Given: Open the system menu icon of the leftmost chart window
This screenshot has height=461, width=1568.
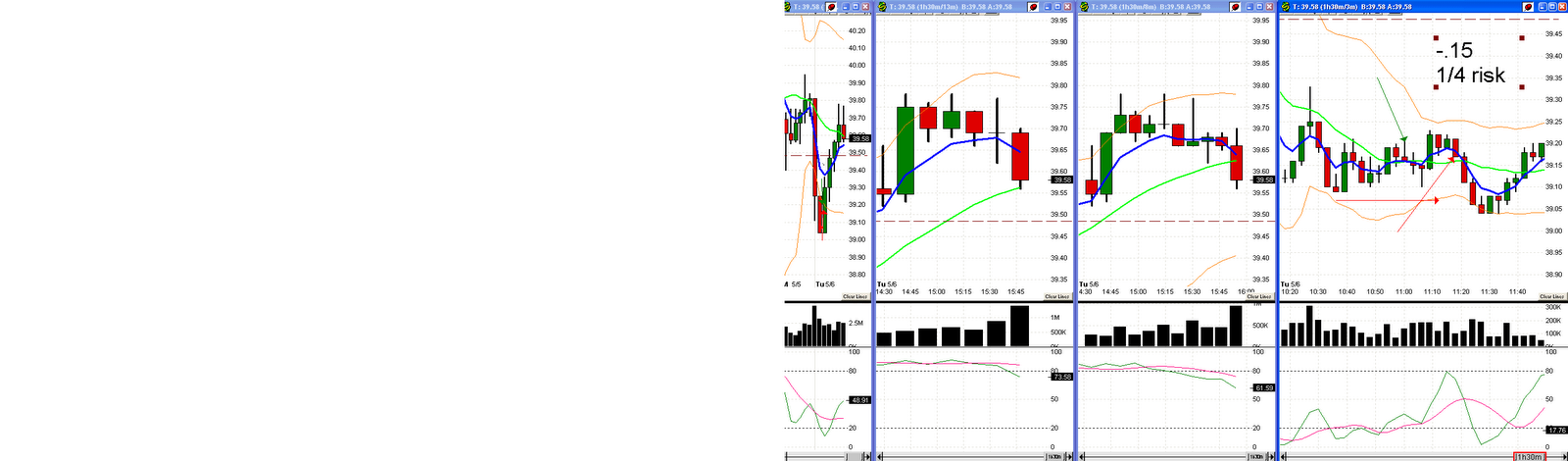Looking at the screenshot, I should 787,6.
